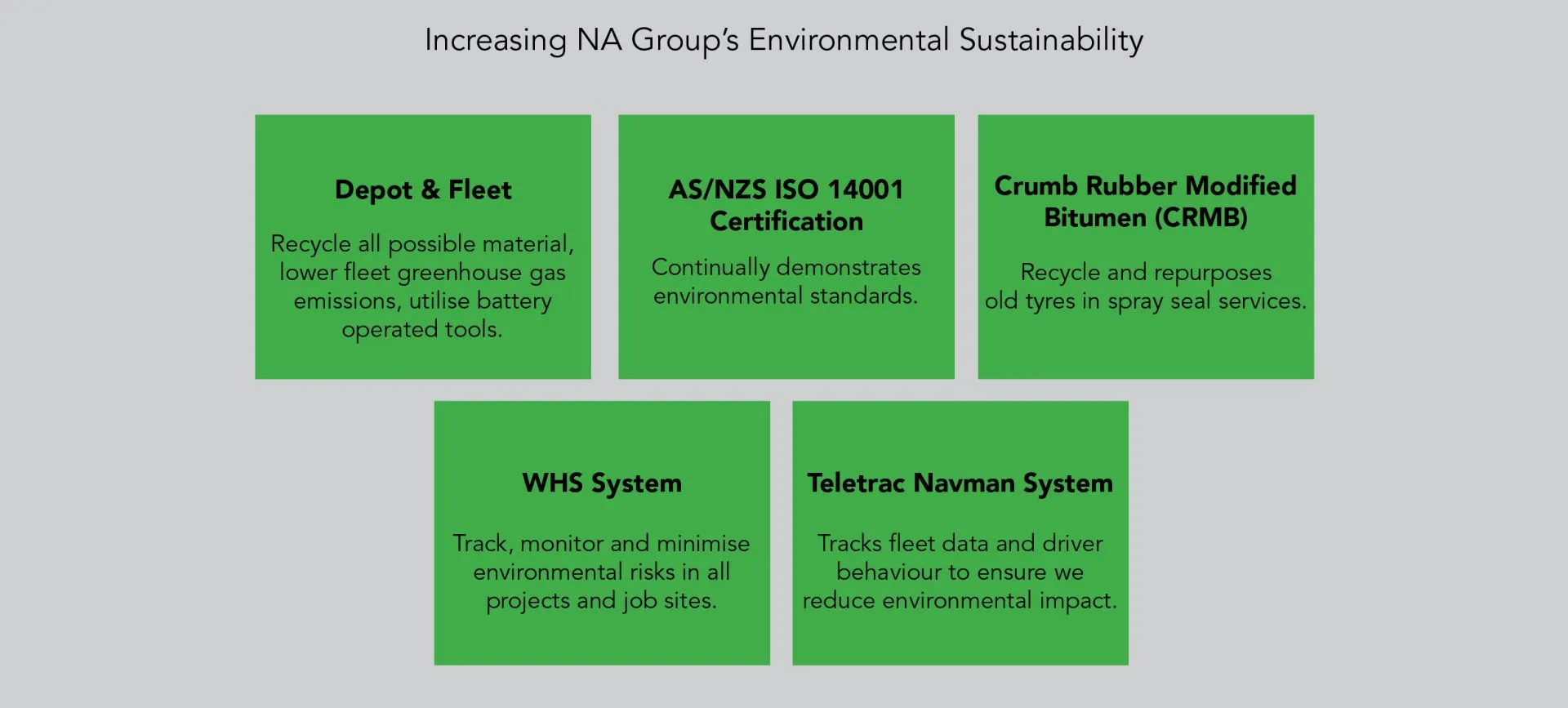Select the 'Depot & Fleet' heading
Viewport: 1568px width, 708px height.
click(423, 190)
